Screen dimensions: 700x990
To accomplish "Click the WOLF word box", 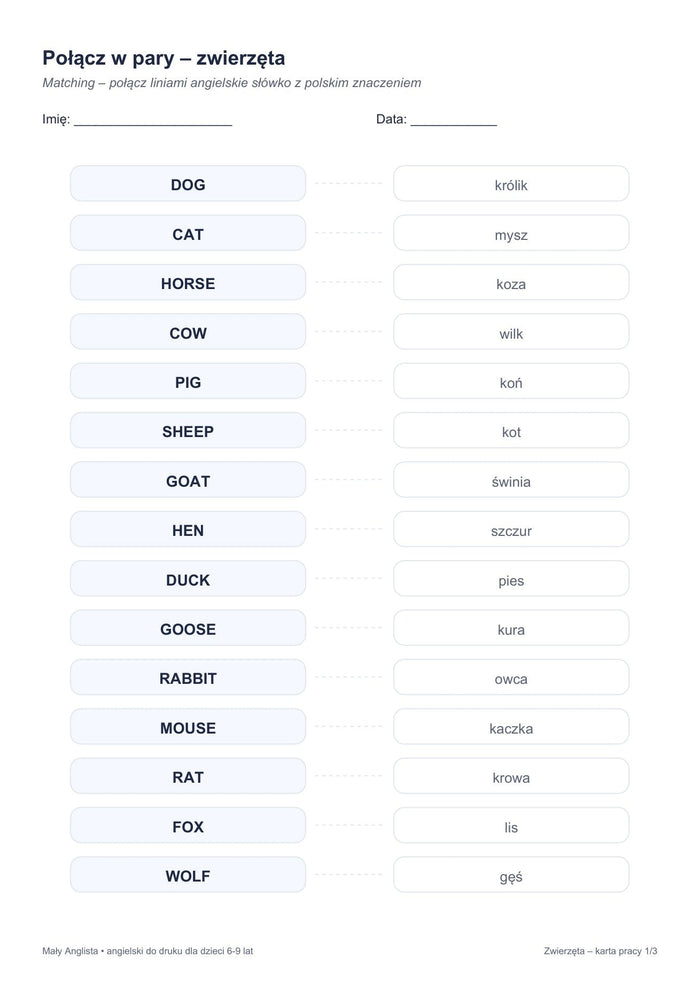I will click(x=188, y=875).
